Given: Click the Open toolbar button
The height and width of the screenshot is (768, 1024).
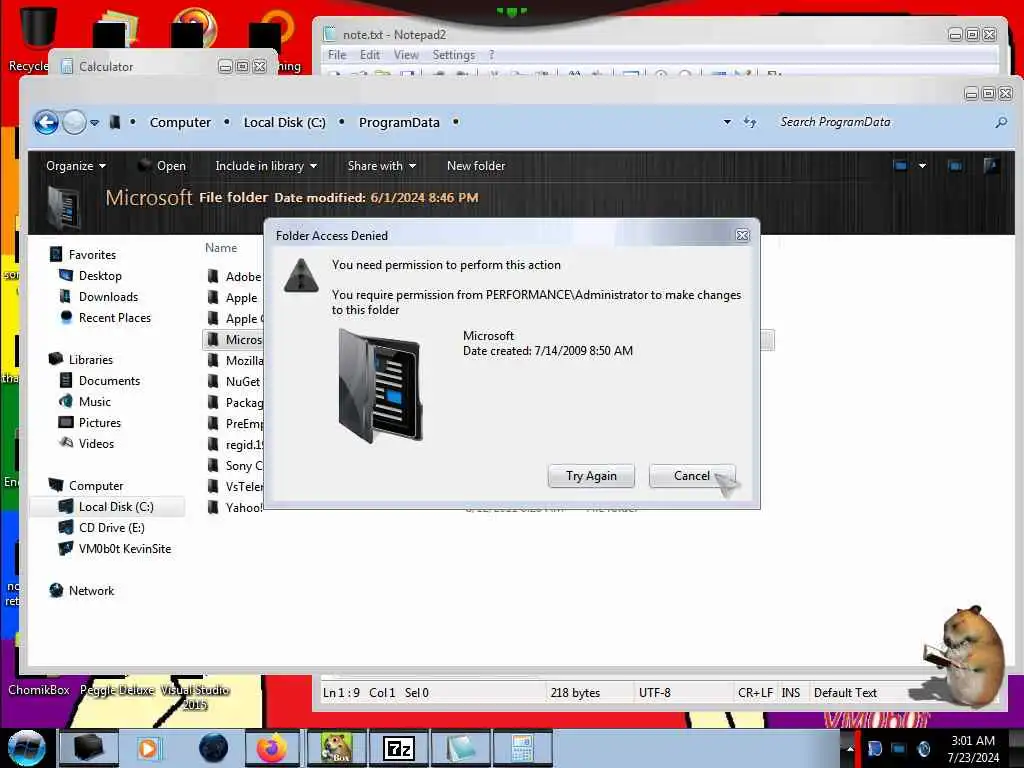Looking at the screenshot, I should (162, 166).
